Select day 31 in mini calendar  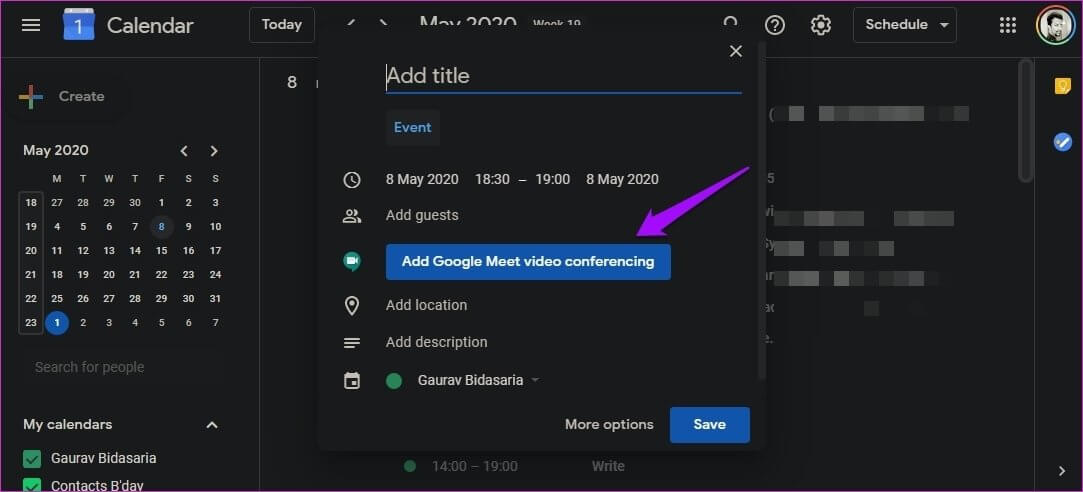pos(215,299)
